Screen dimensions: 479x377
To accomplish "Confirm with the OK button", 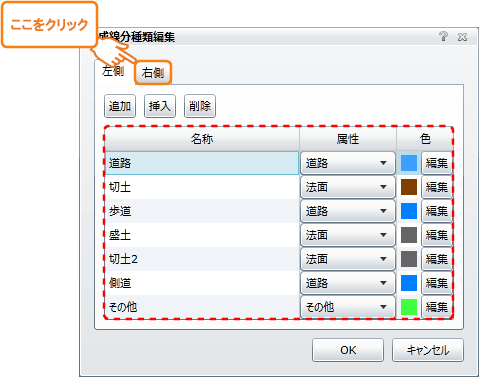I will pos(348,350).
